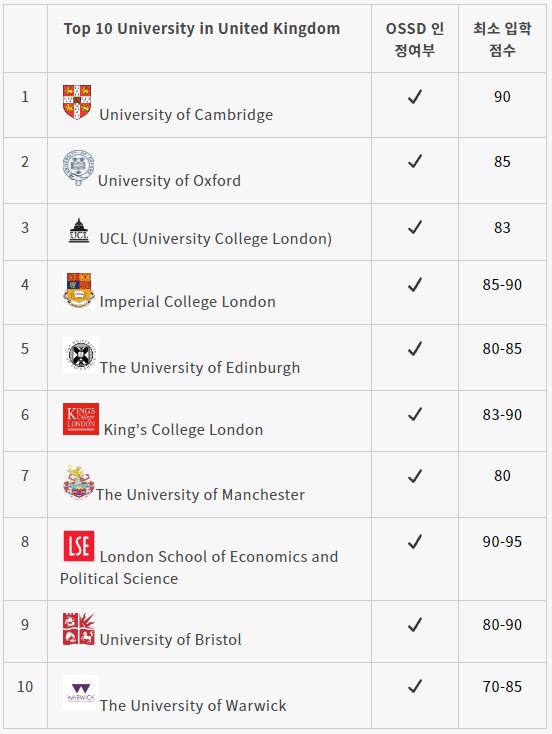Click the Imperial College London crest

tap(79, 290)
